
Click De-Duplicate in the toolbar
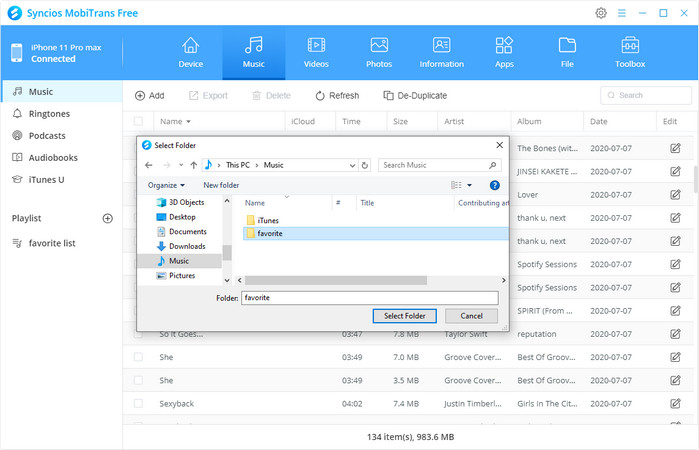[415, 95]
